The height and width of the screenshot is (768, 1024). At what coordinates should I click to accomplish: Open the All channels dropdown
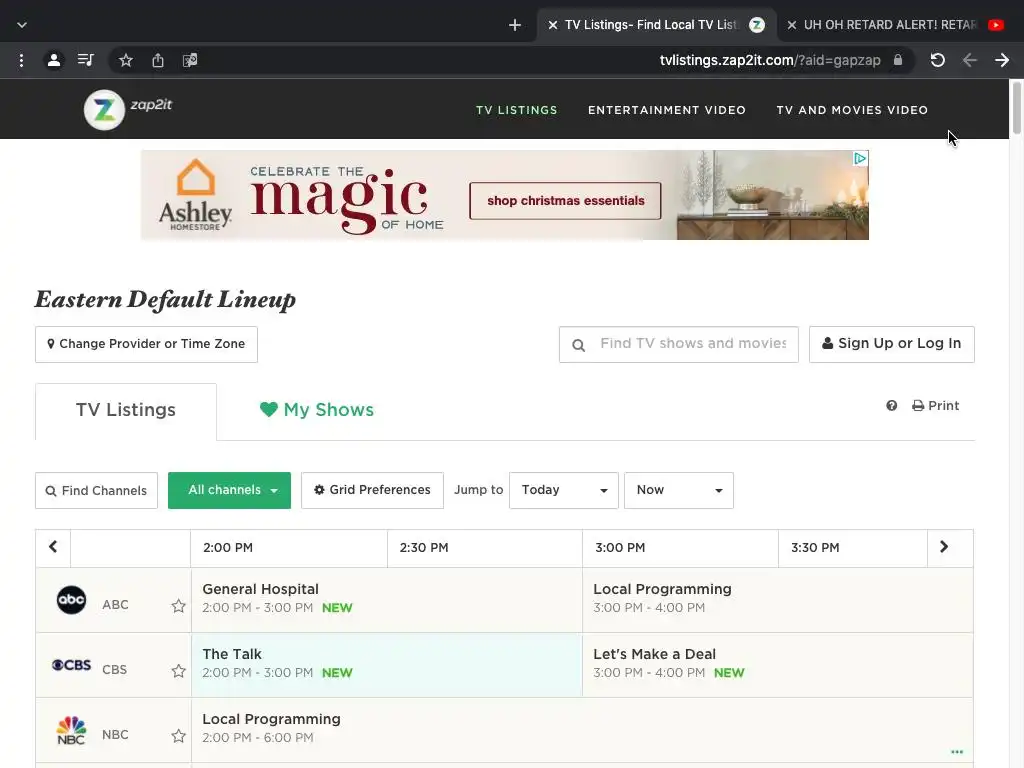229,490
